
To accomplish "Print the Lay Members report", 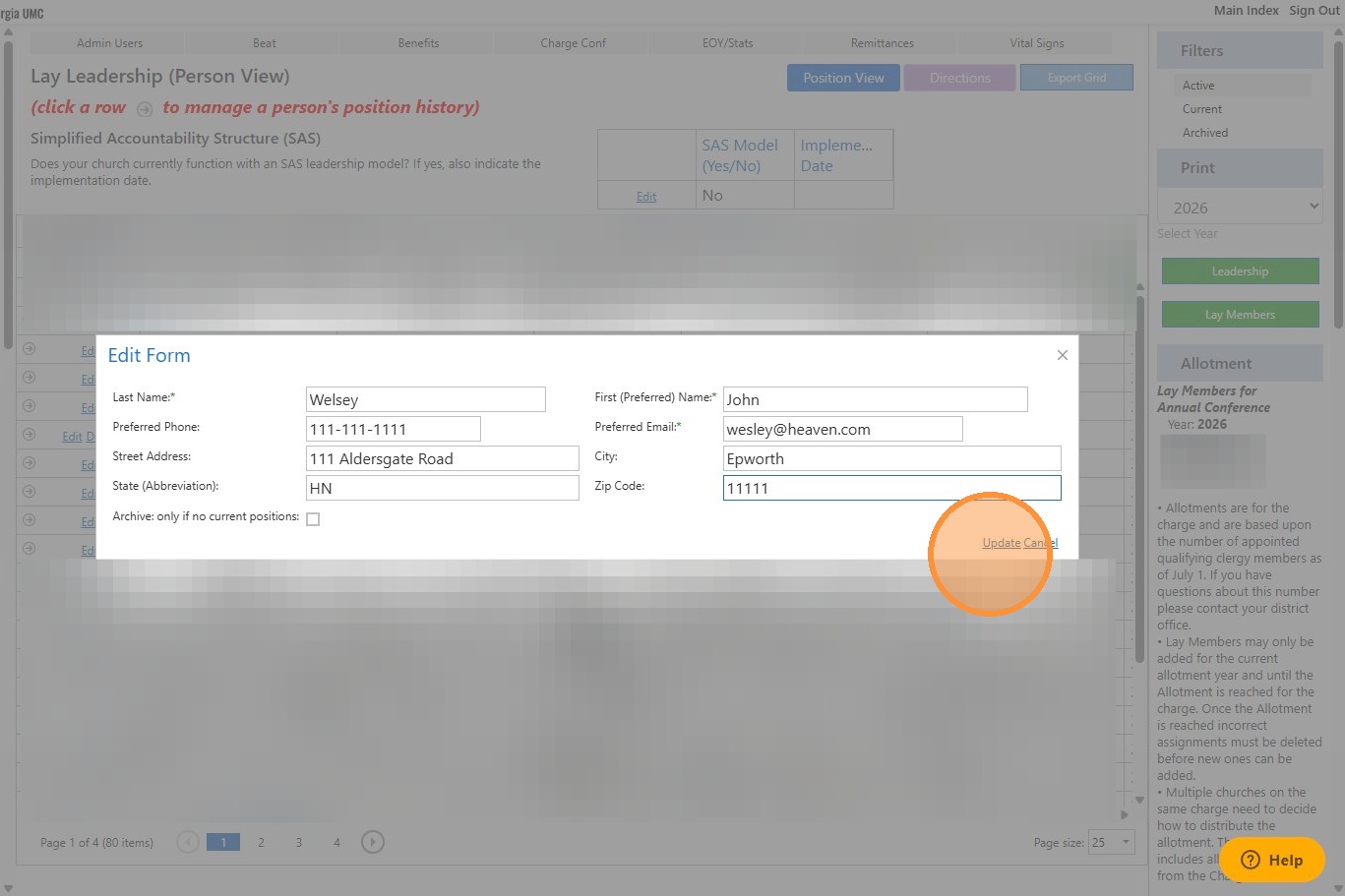I will tap(1240, 315).
